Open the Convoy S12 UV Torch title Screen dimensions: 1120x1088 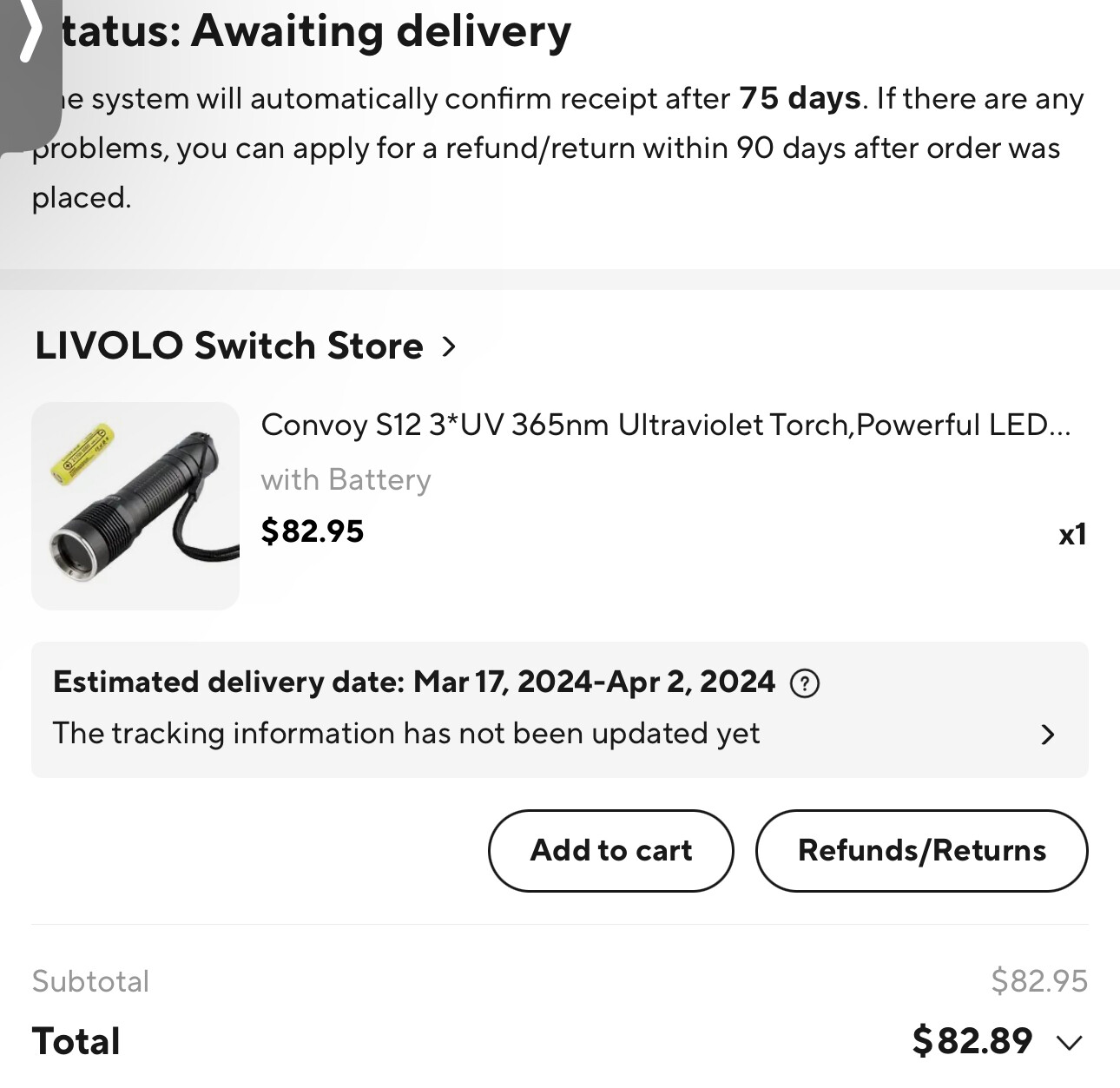[x=666, y=425]
